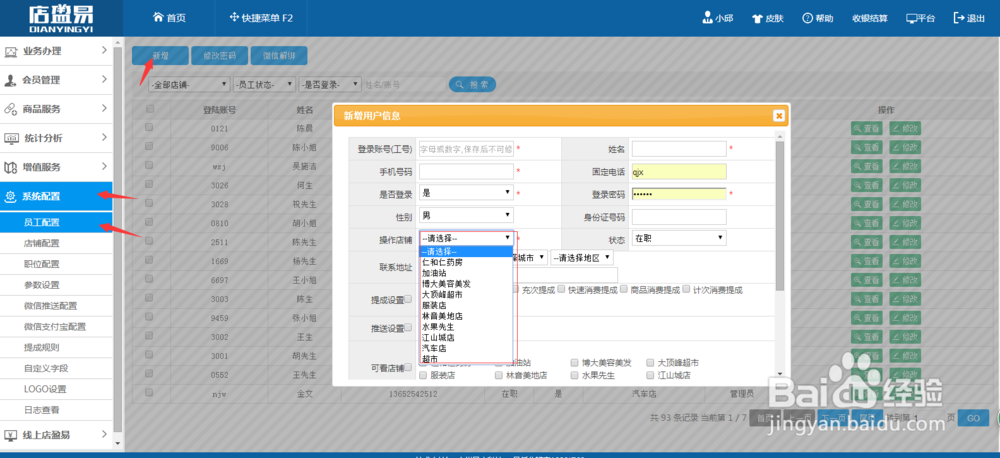
Task: Click the 增值服务 map icon in sidebar
Action: pos(10,167)
